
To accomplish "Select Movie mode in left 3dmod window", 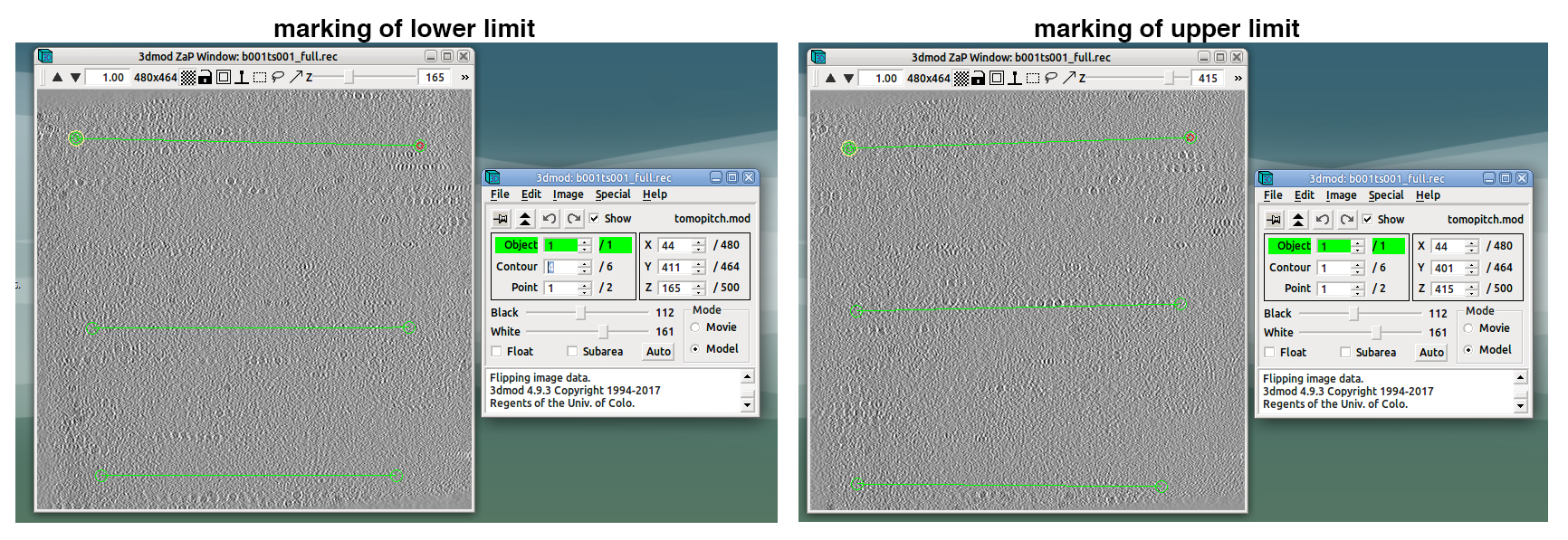I will (x=695, y=327).
